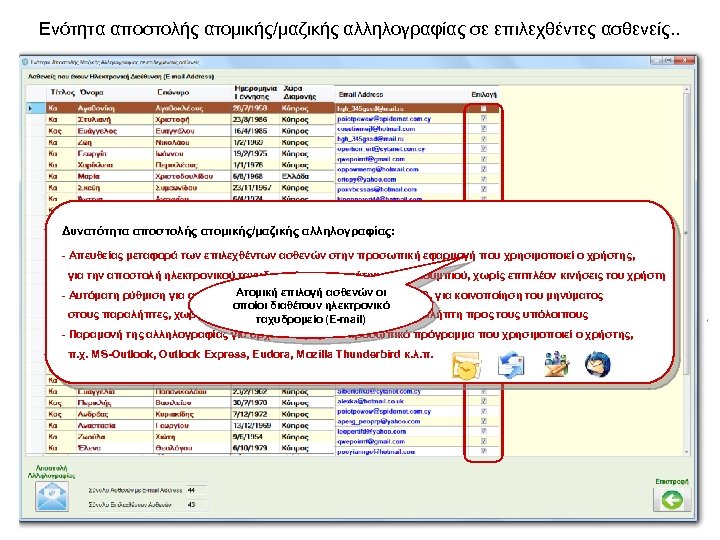
Task: Sort by Ημερομηνία Γέννησης column header
Action: (255, 92)
